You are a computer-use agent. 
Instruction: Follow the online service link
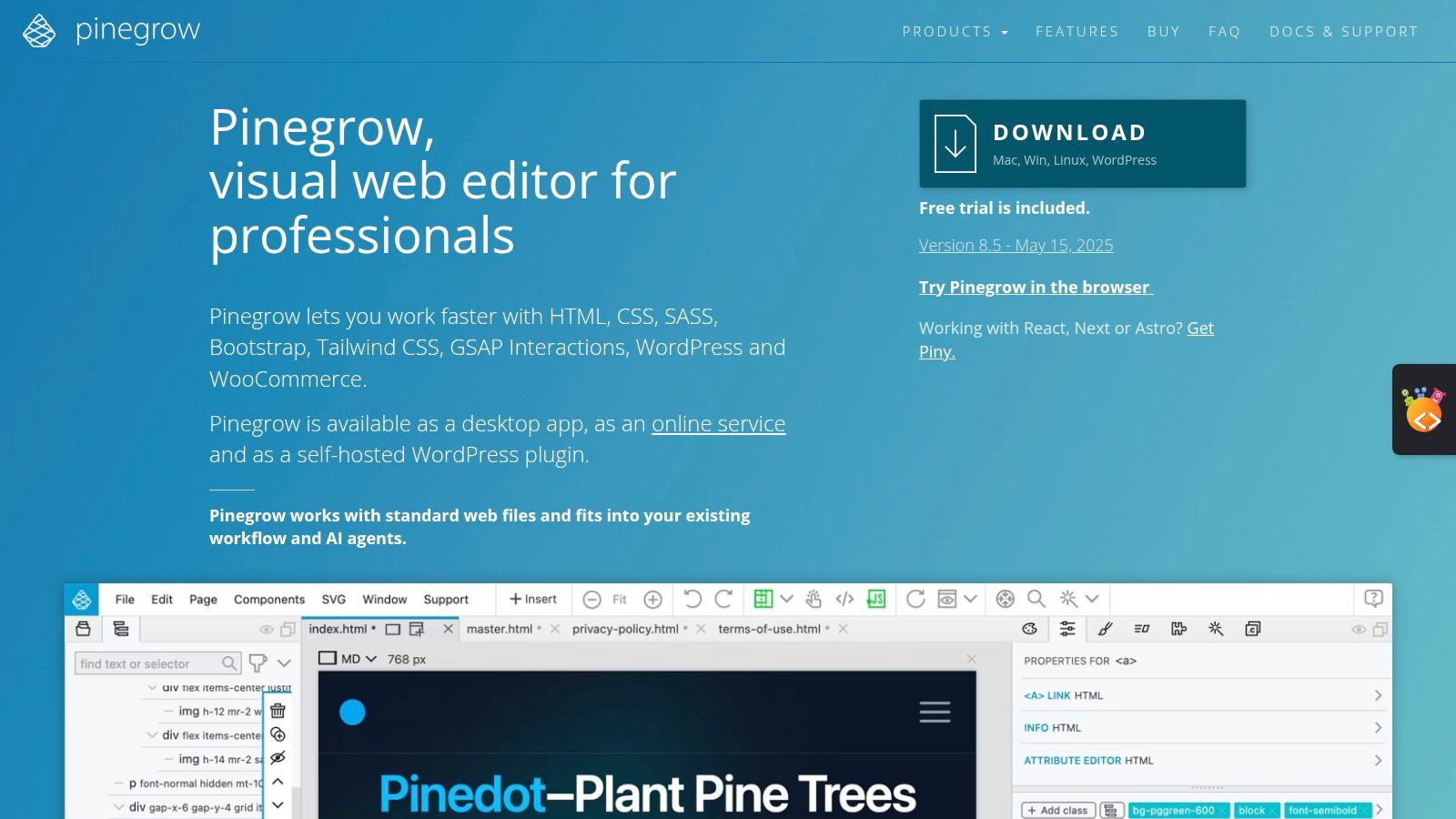[718, 424]
